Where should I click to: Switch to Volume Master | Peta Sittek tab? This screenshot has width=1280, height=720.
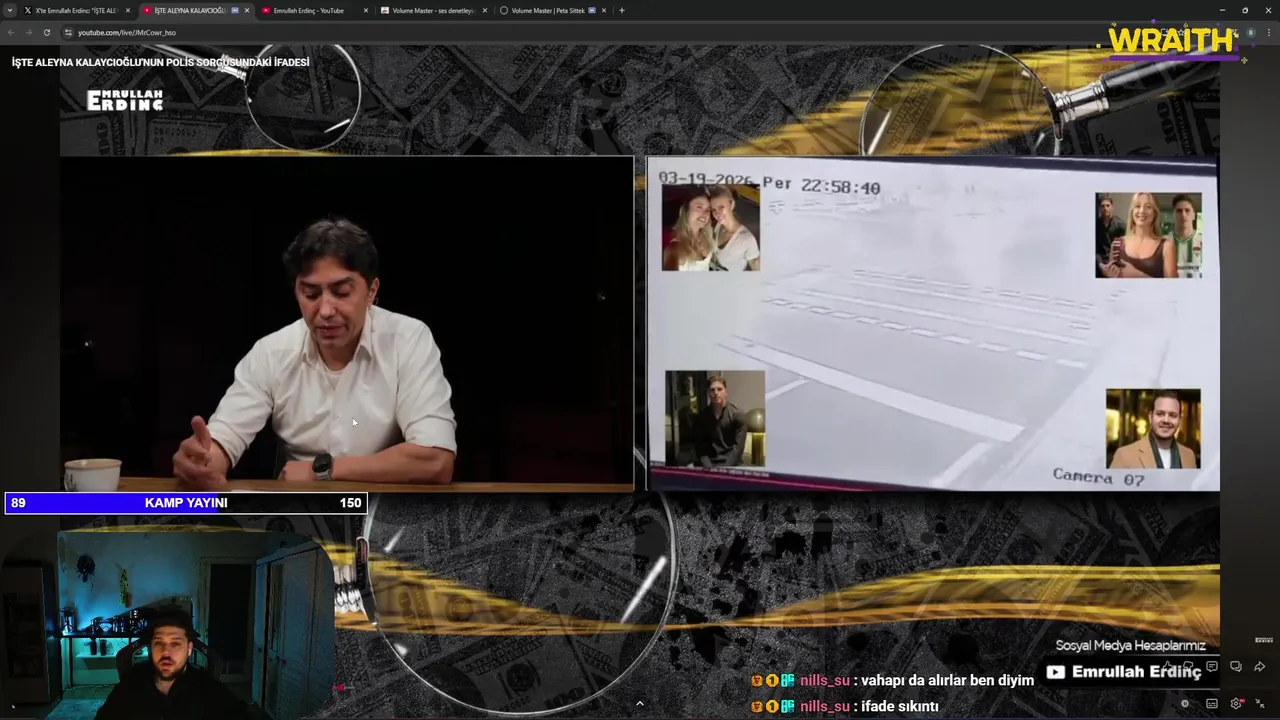pyautogui.click(x=552, y=10)
